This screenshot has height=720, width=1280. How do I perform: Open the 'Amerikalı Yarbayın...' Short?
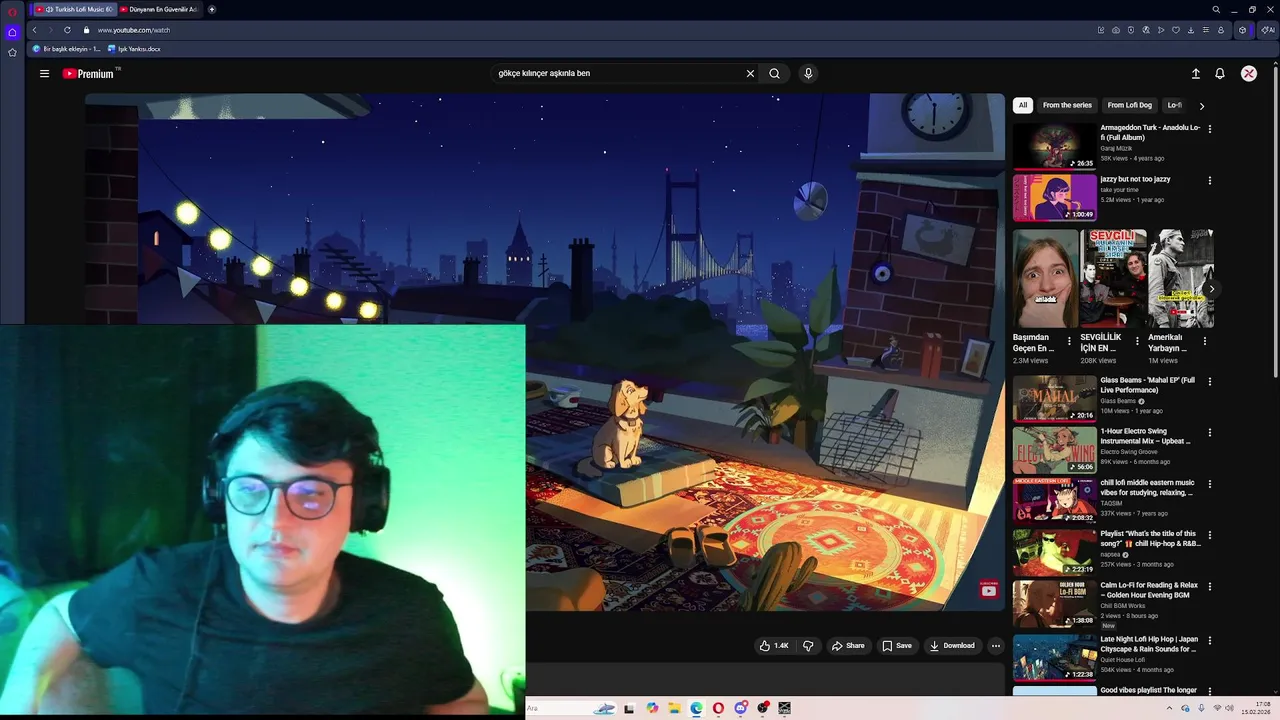(x=1180, y=279)
